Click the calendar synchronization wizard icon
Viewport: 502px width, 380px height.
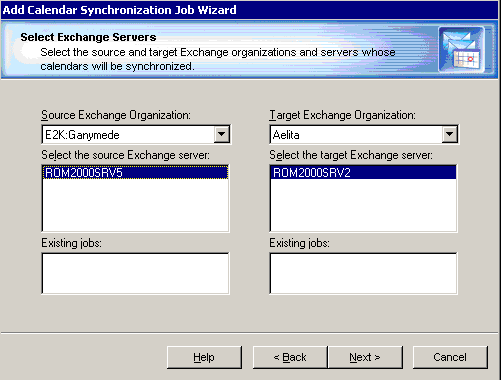point(461,49)
